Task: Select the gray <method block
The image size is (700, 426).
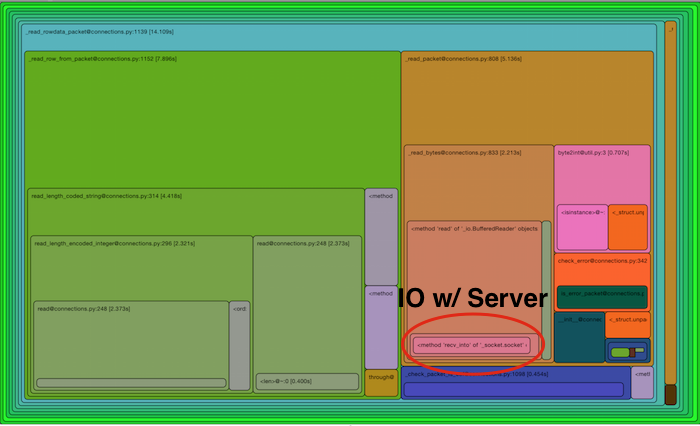Action: pos(381,237)
